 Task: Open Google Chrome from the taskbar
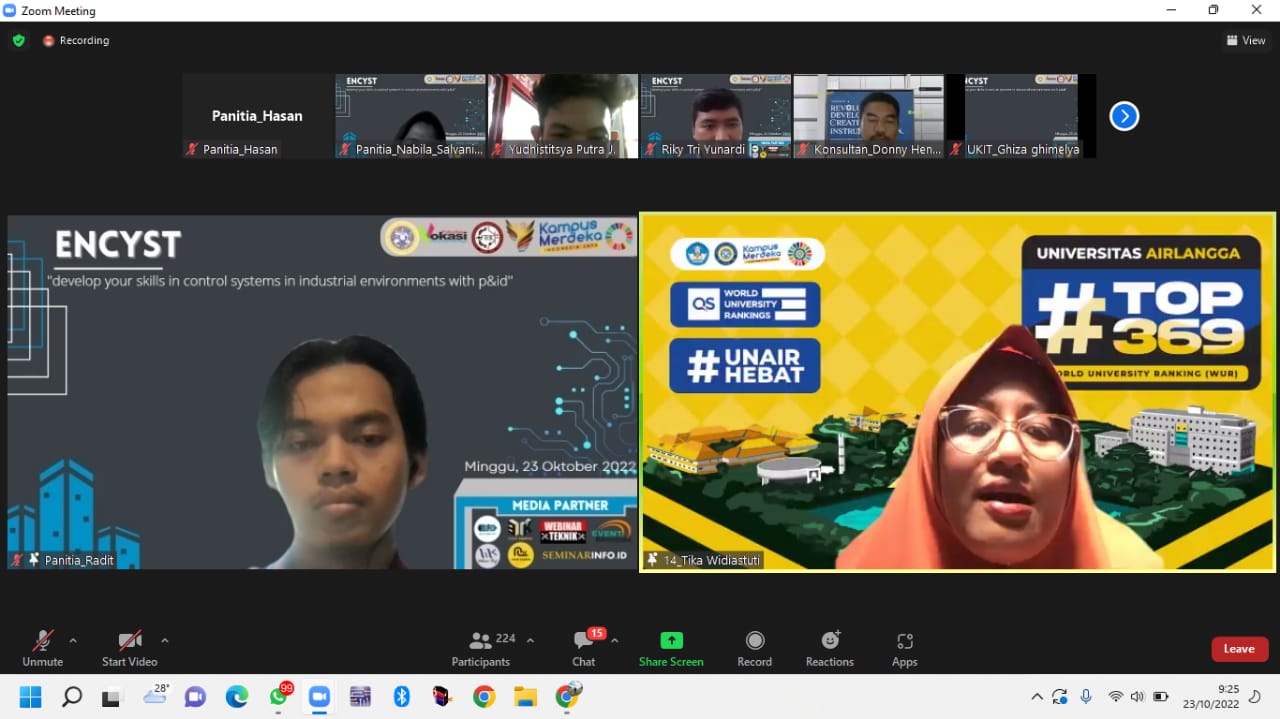point(484,697)
